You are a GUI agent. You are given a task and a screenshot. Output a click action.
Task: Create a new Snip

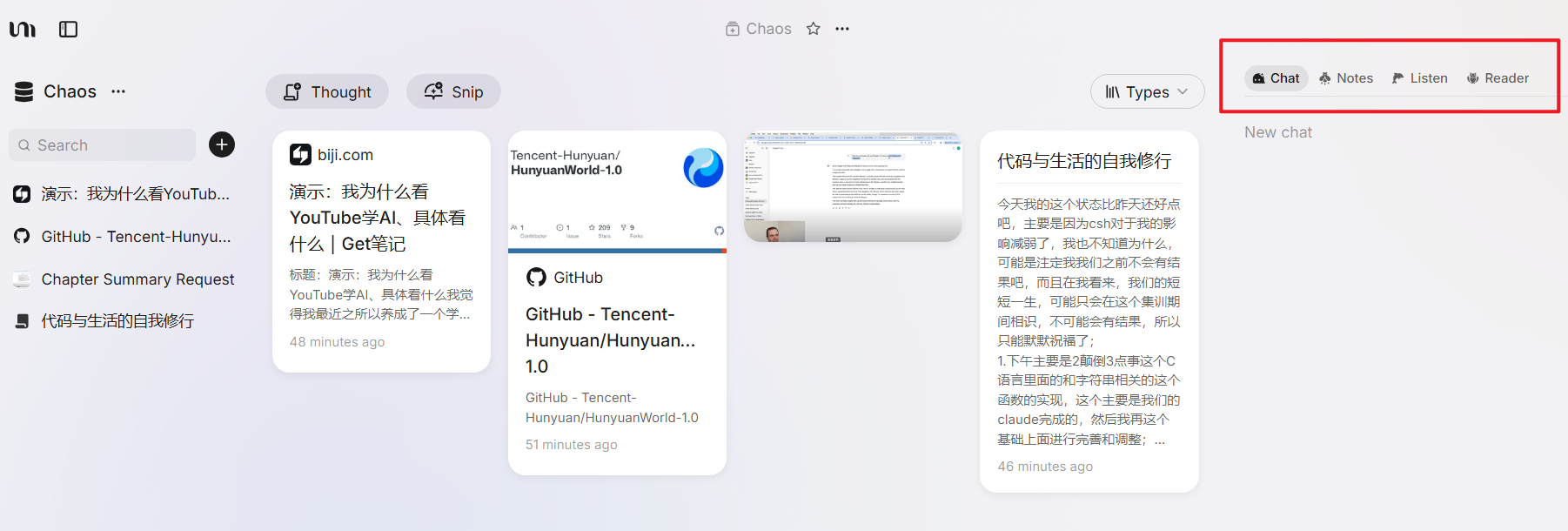click(453, 91)
